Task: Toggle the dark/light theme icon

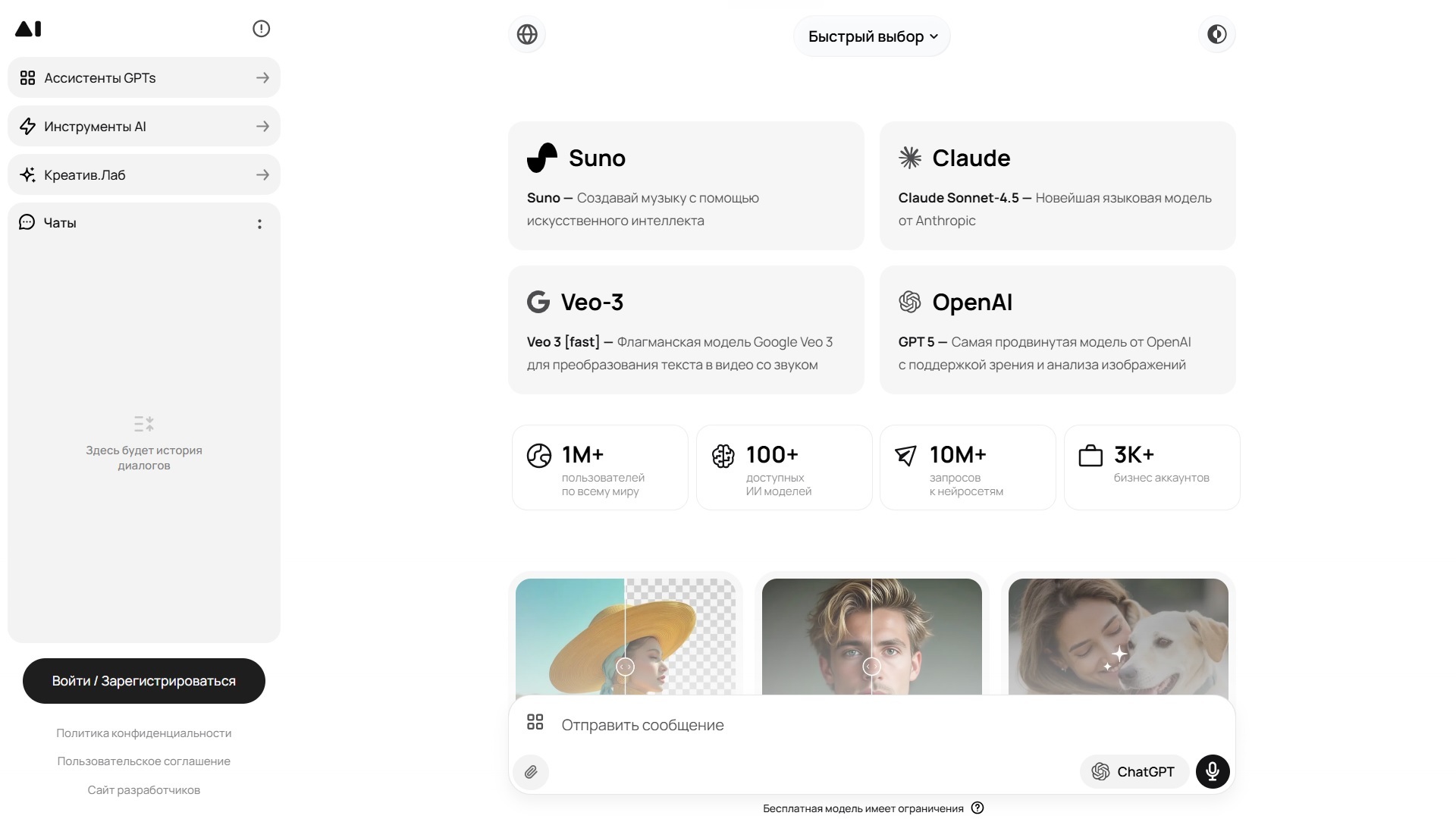Action: (x=1216, y=35)
